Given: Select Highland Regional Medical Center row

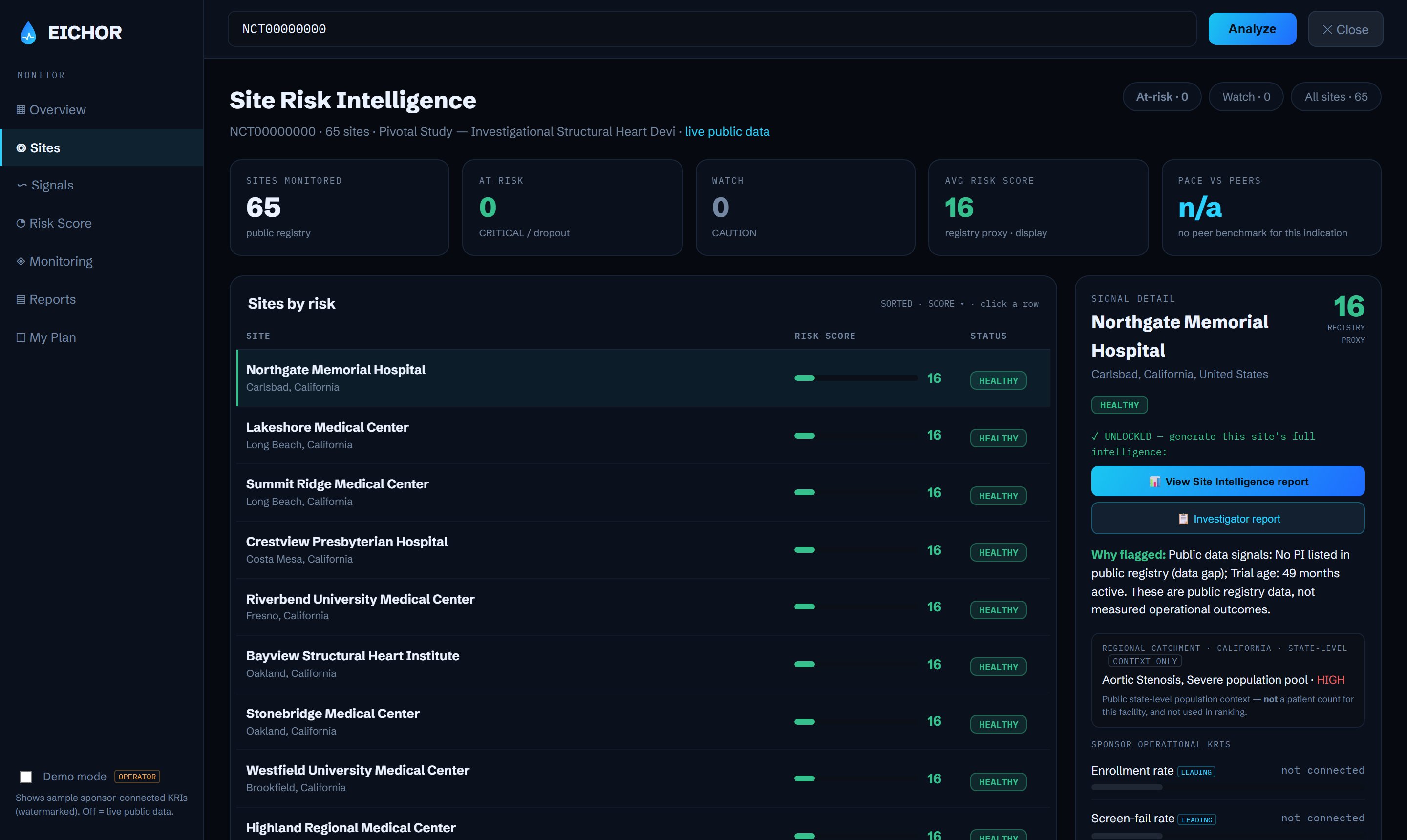Looking at the screenshot, I should click(x=643, y=824).
